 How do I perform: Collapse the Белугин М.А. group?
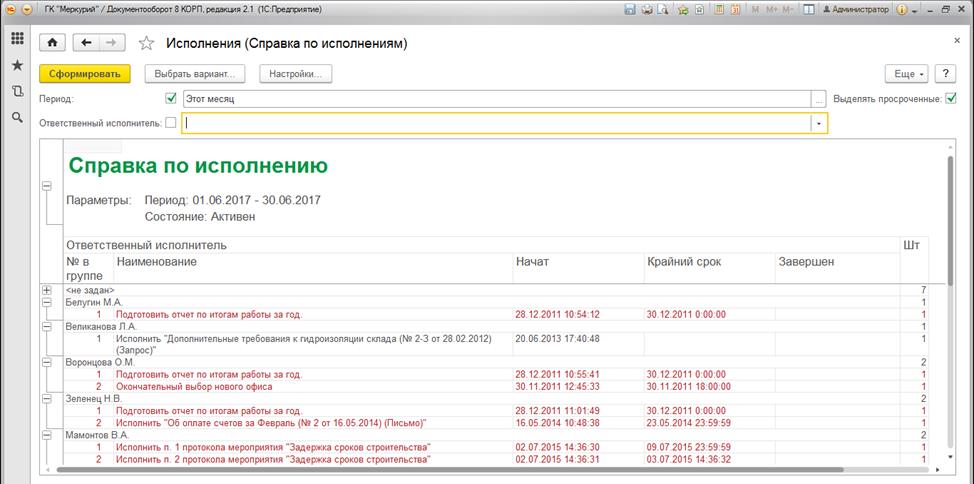[46, 302]
